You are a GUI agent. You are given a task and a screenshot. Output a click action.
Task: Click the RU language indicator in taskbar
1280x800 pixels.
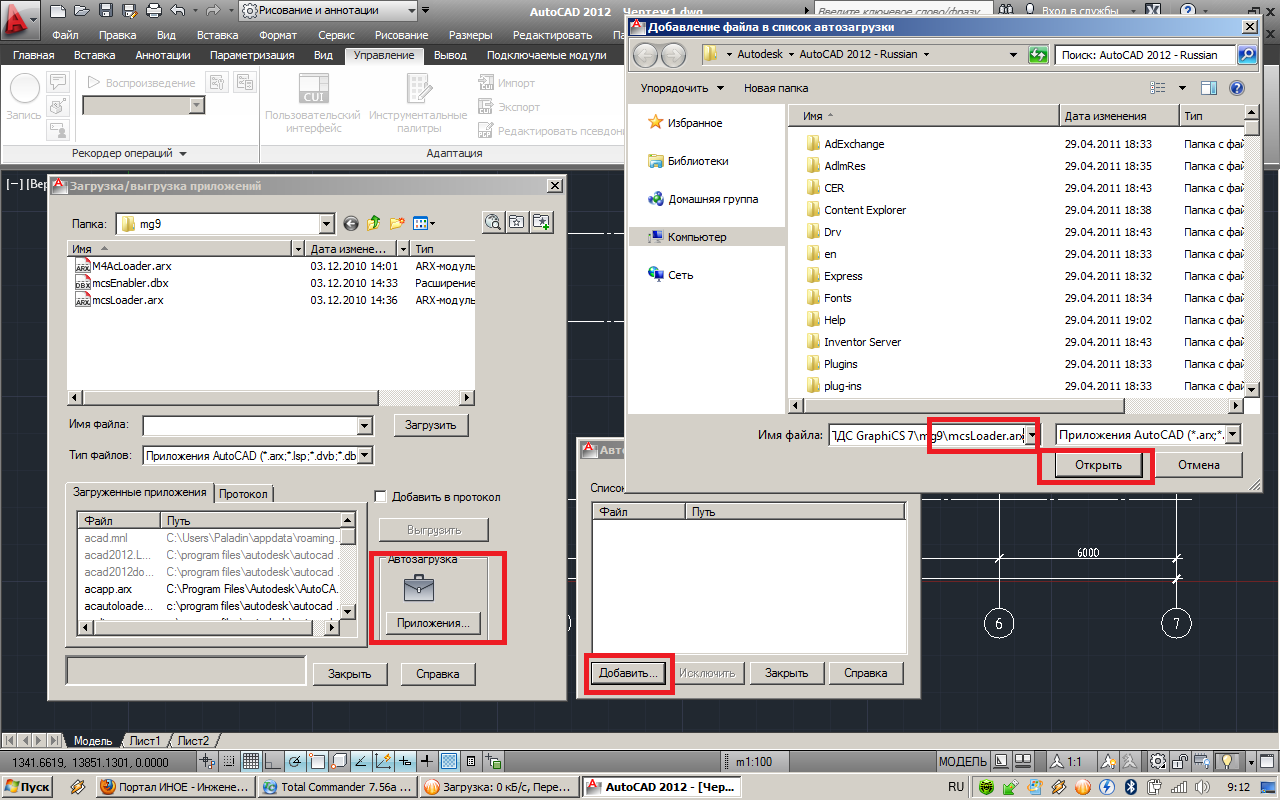pos(955,787)
